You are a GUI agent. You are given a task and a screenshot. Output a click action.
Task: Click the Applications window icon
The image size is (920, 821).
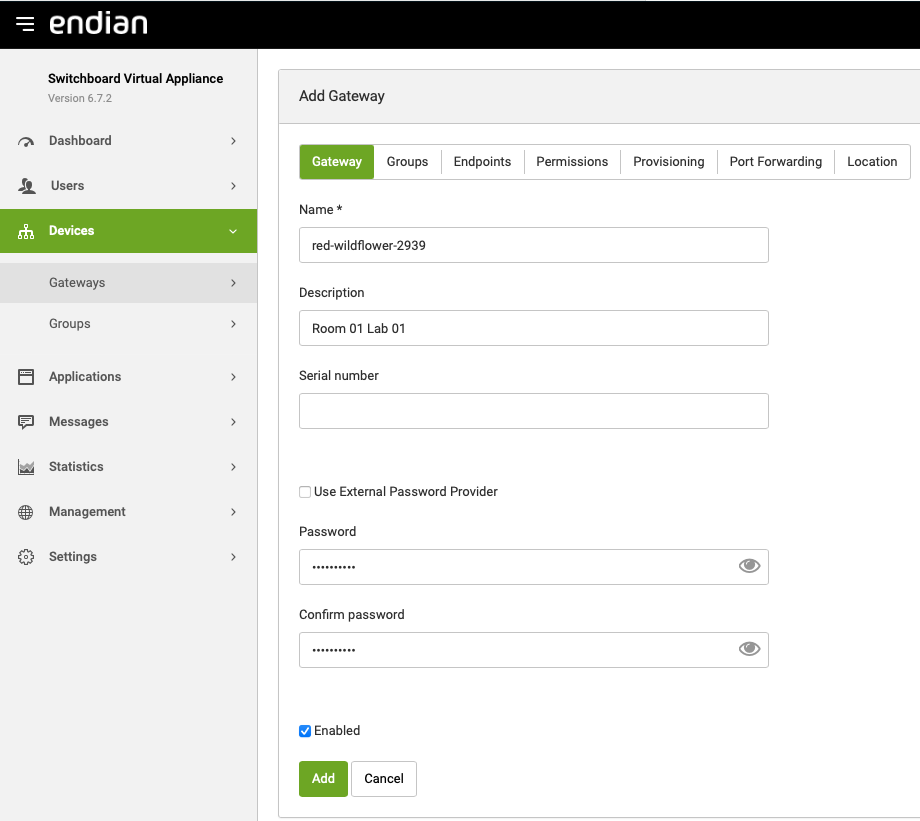tap(27, 377)
